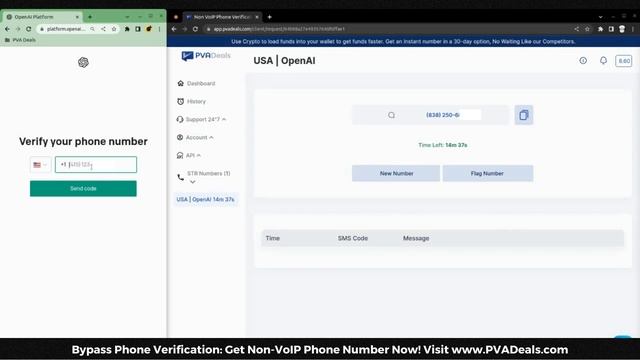Viewport: 640px width, 360px height.
Task: Open Chrome menu in OpenAI window
Action: pos(159,29)
